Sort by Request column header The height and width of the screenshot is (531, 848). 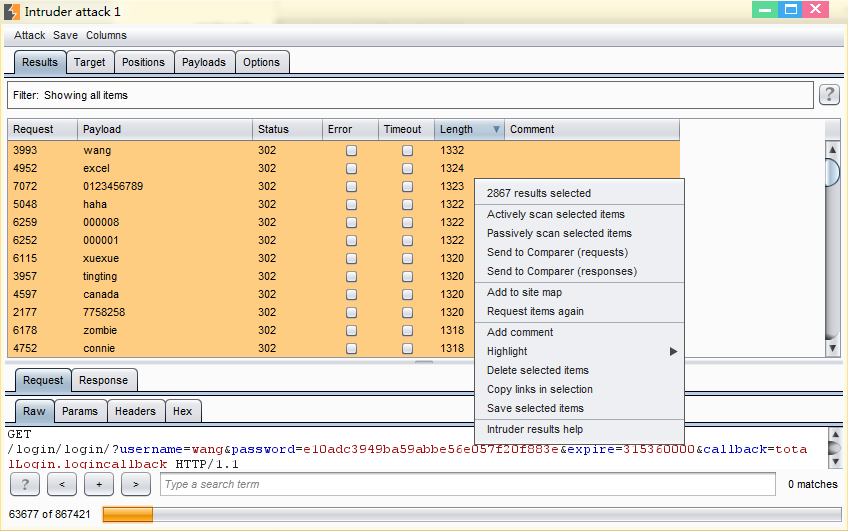coord(43,129)
